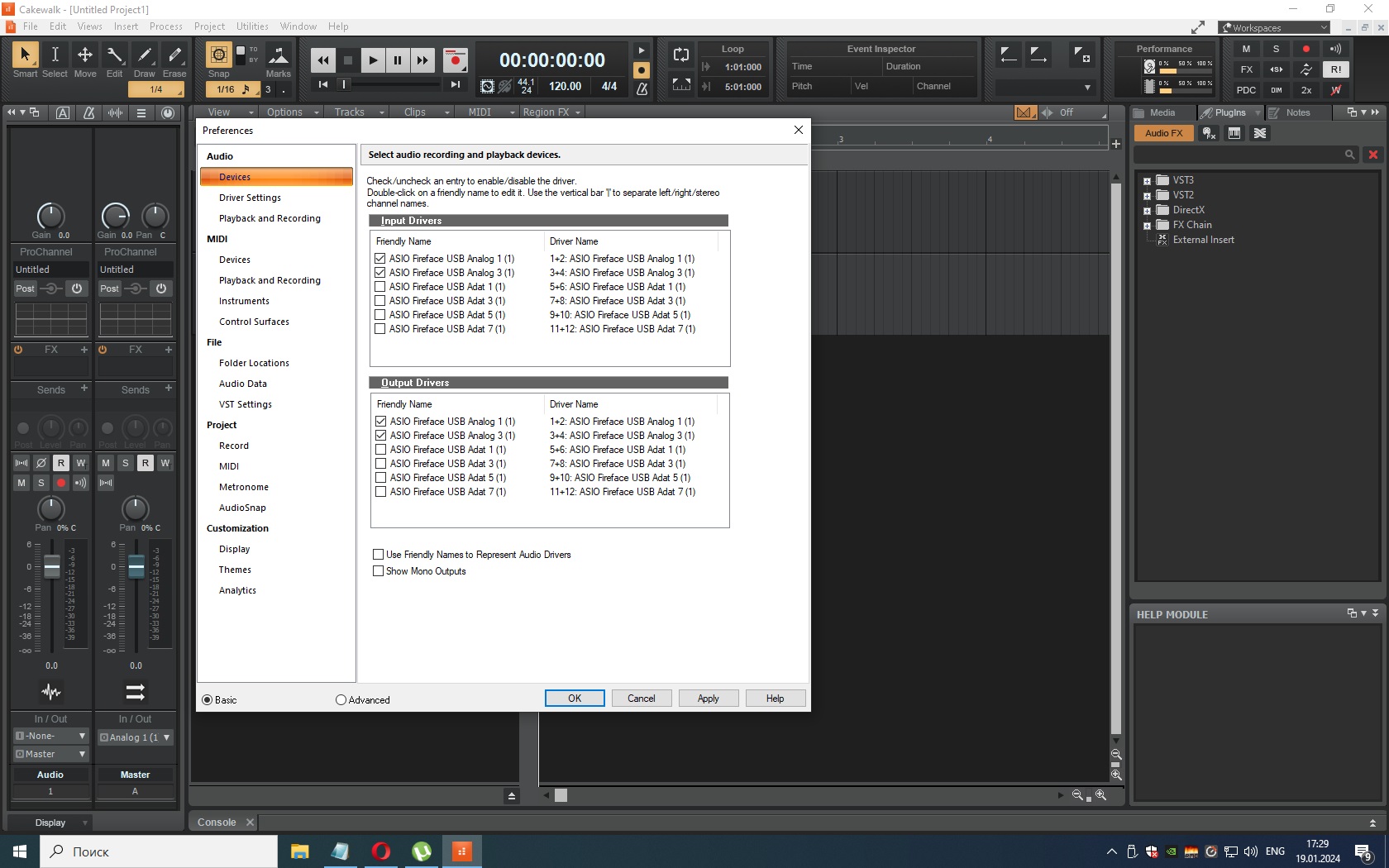Select the Advanced radio button

tap(341, 700)
